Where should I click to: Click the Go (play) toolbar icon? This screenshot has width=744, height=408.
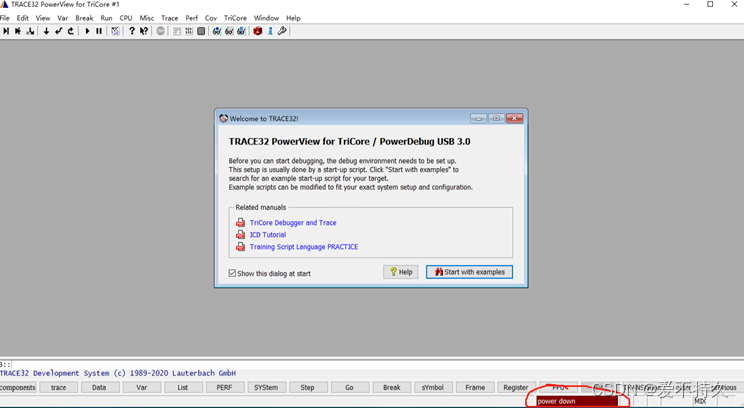[x=87, y=31]
